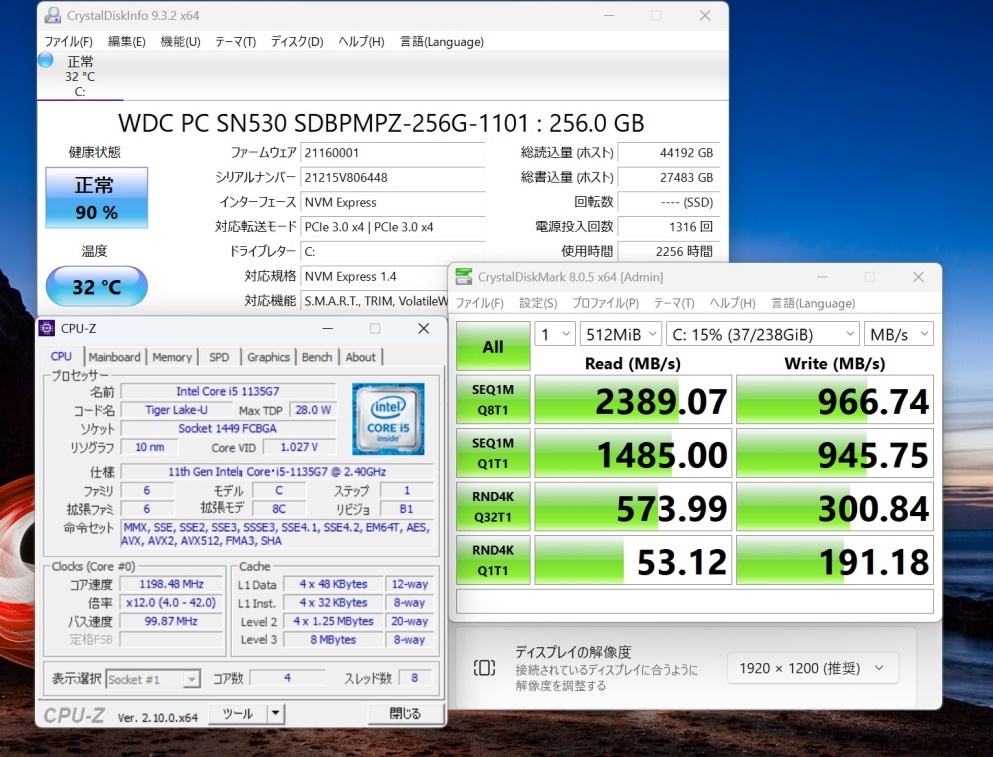Expand the target drive C: 15% dropdown
993x757 pixels.
[x=764, y=334]
